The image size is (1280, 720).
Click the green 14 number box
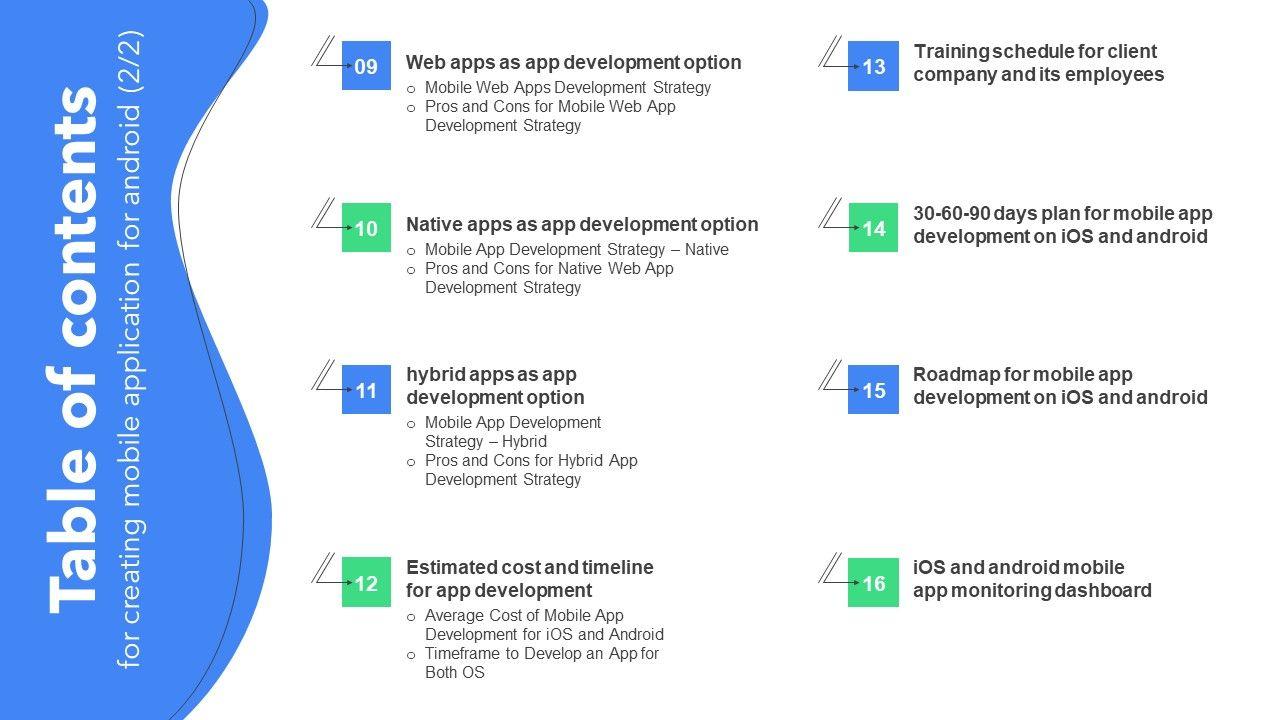tap(873, 228)
